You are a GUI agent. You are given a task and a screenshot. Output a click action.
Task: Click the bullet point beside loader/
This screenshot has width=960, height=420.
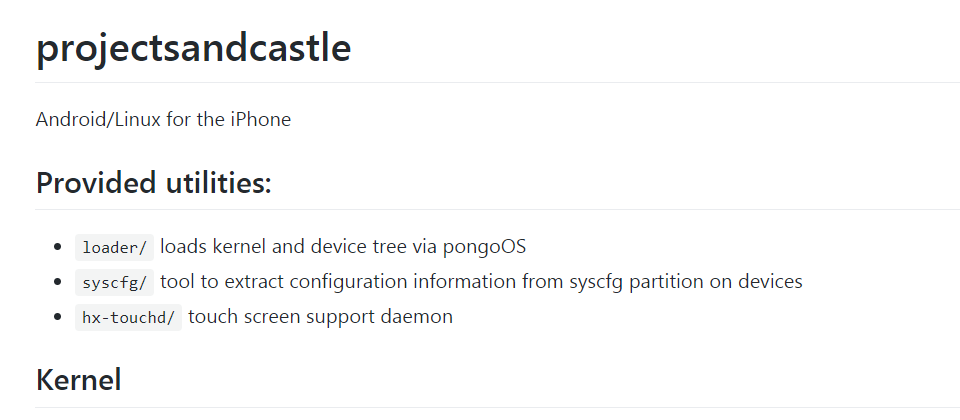tap(58, 247)
